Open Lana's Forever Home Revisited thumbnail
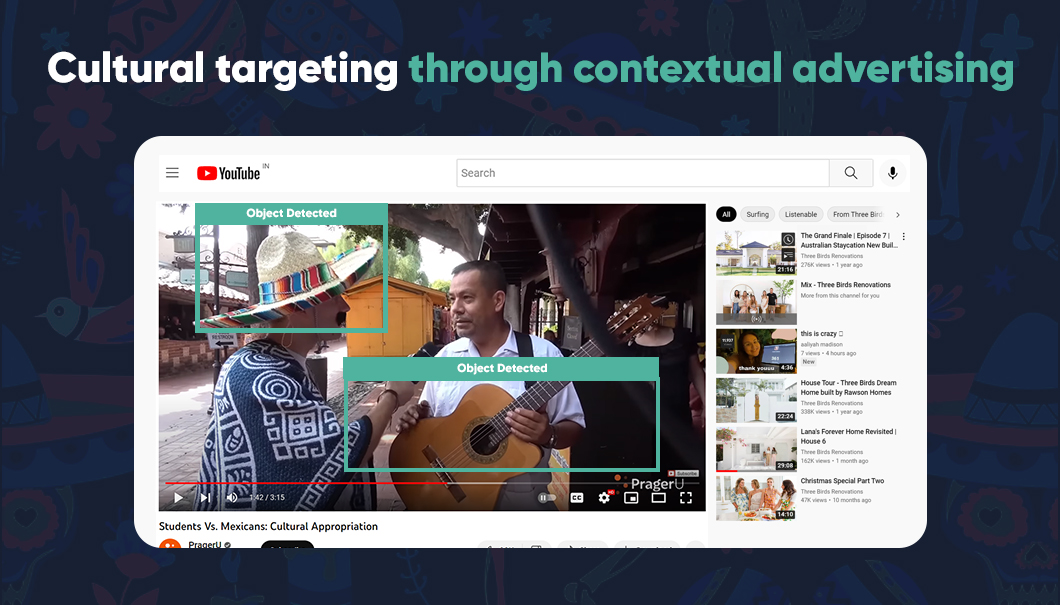Viewport: 1060px width, 605px height. pos(756,450)
